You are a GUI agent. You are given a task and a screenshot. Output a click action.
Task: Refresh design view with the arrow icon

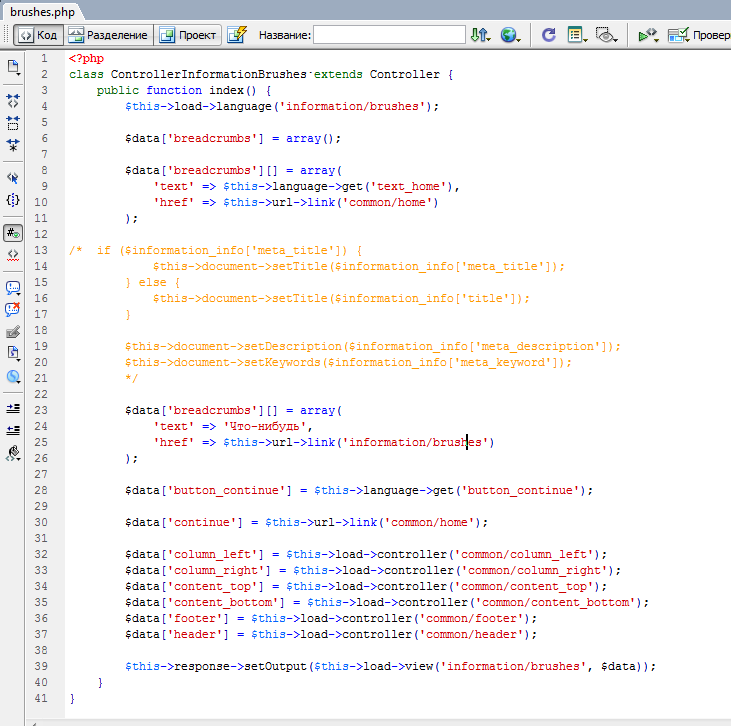548,35
